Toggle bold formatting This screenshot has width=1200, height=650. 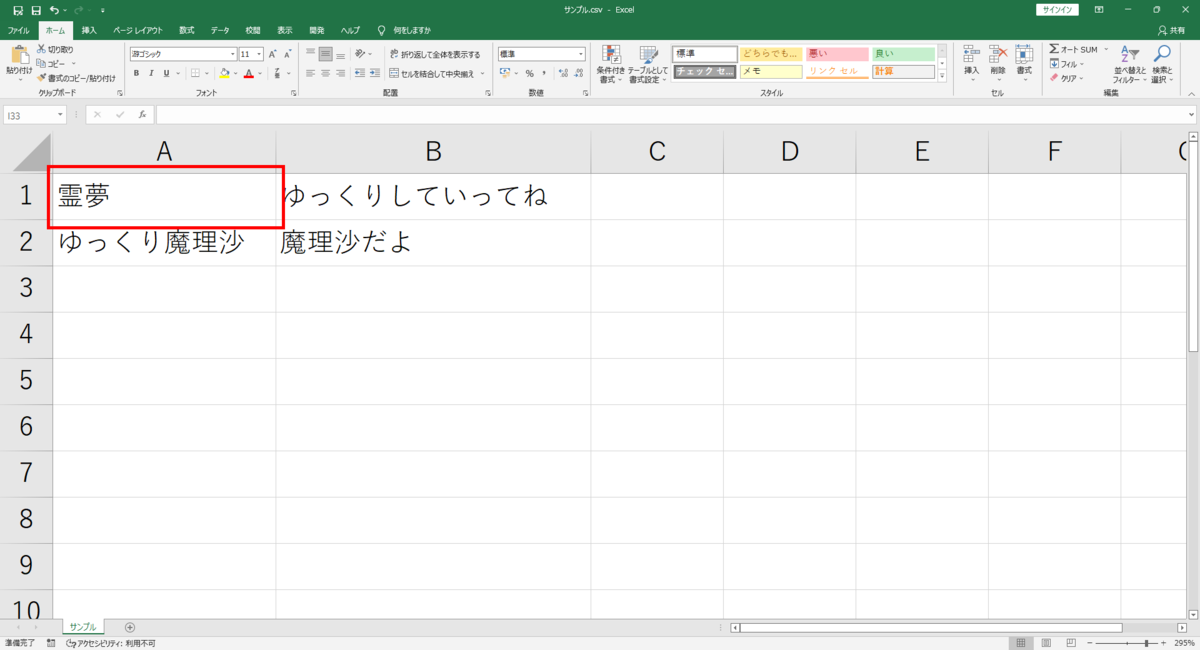(136, 73)
